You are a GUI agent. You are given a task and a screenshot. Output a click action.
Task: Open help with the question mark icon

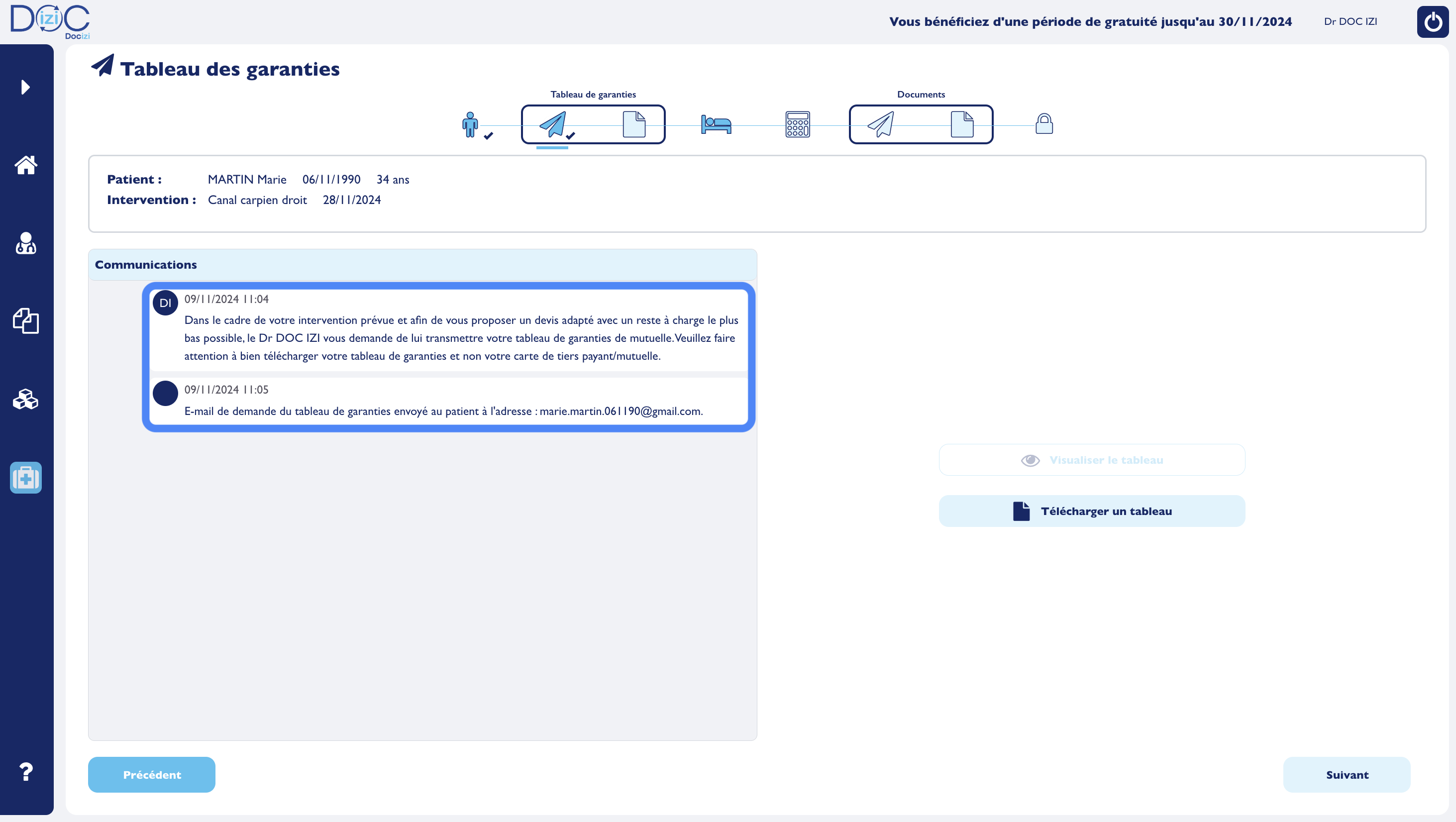(x=25, y=772)
